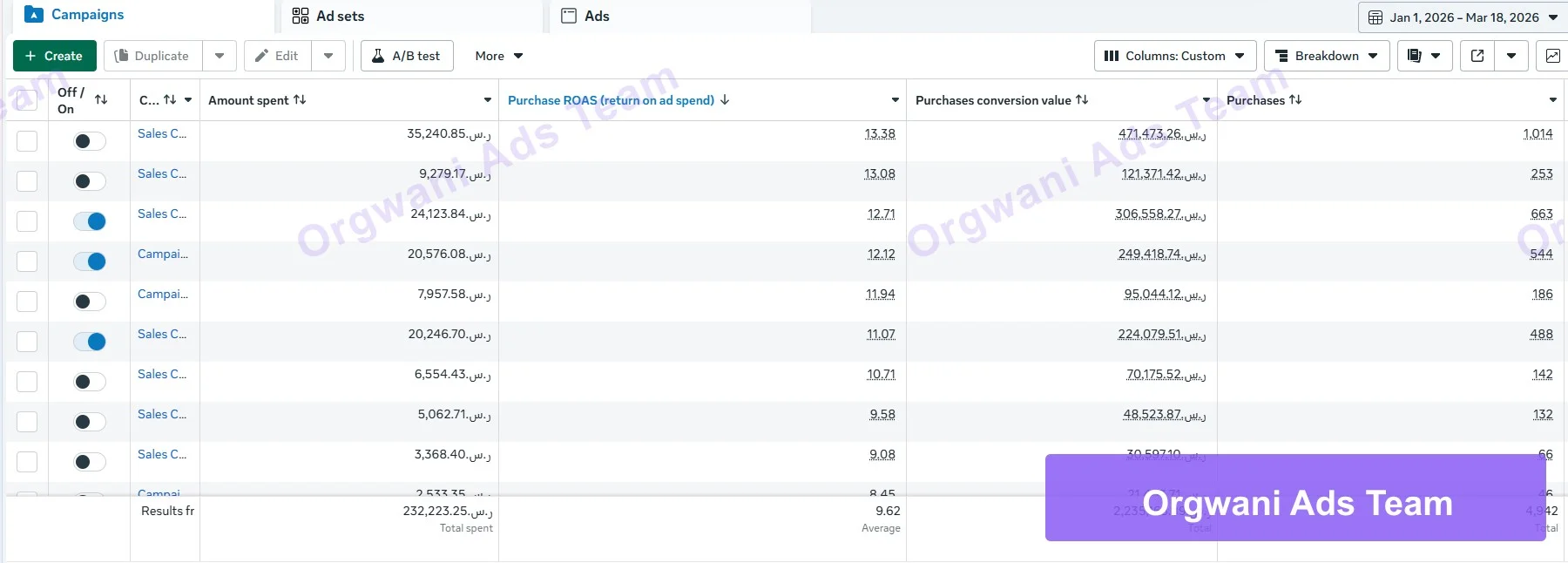
Task: Click the export/share icon button
Action: pyautogui.click(x=1477, y=56)
